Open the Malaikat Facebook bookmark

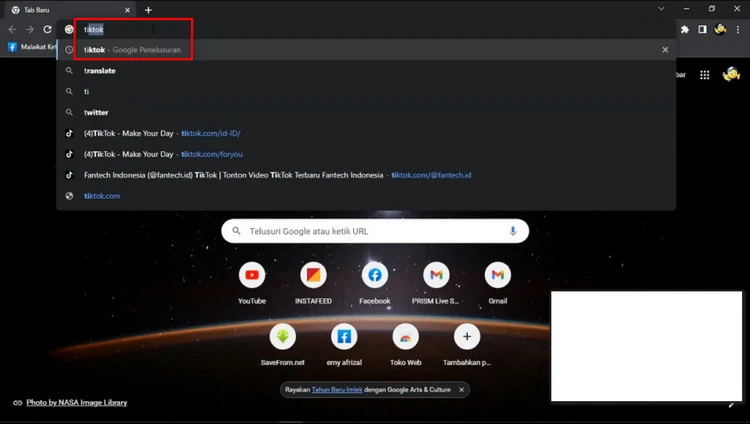click(32, 47)
